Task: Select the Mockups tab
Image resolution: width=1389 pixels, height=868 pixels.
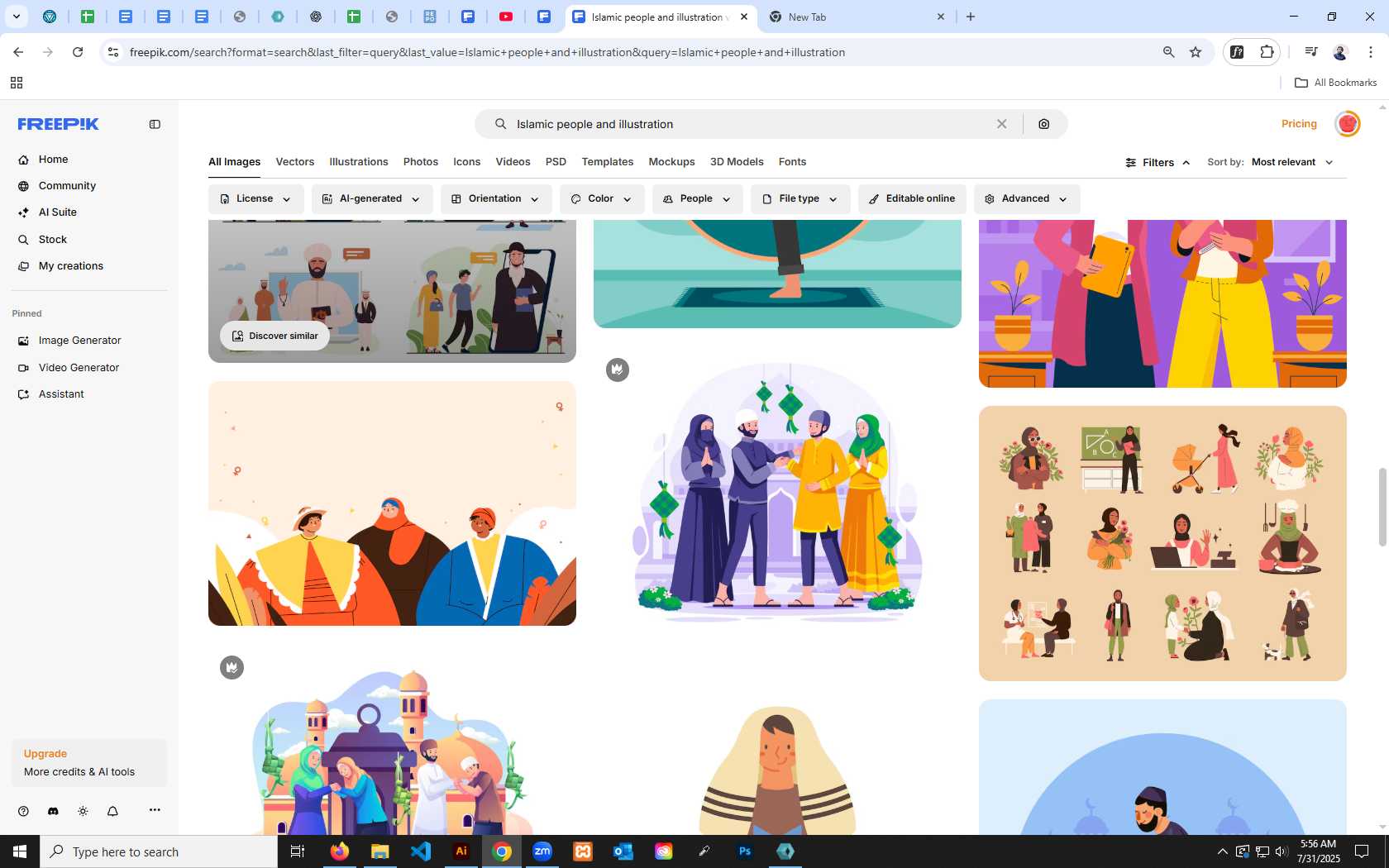Action: point(671,162)
